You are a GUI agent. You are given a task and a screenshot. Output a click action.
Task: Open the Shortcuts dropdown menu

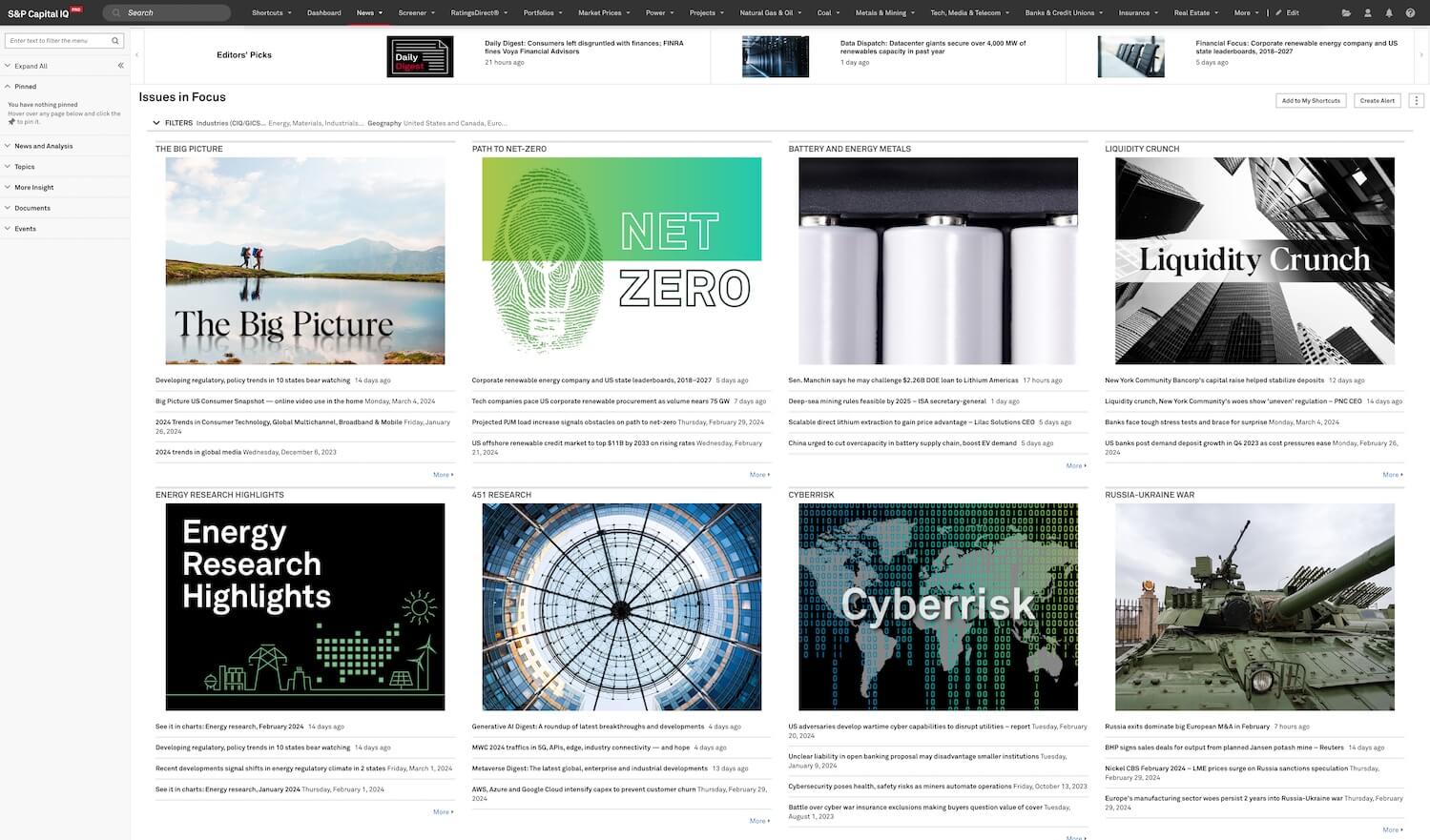tap(271, 13)
